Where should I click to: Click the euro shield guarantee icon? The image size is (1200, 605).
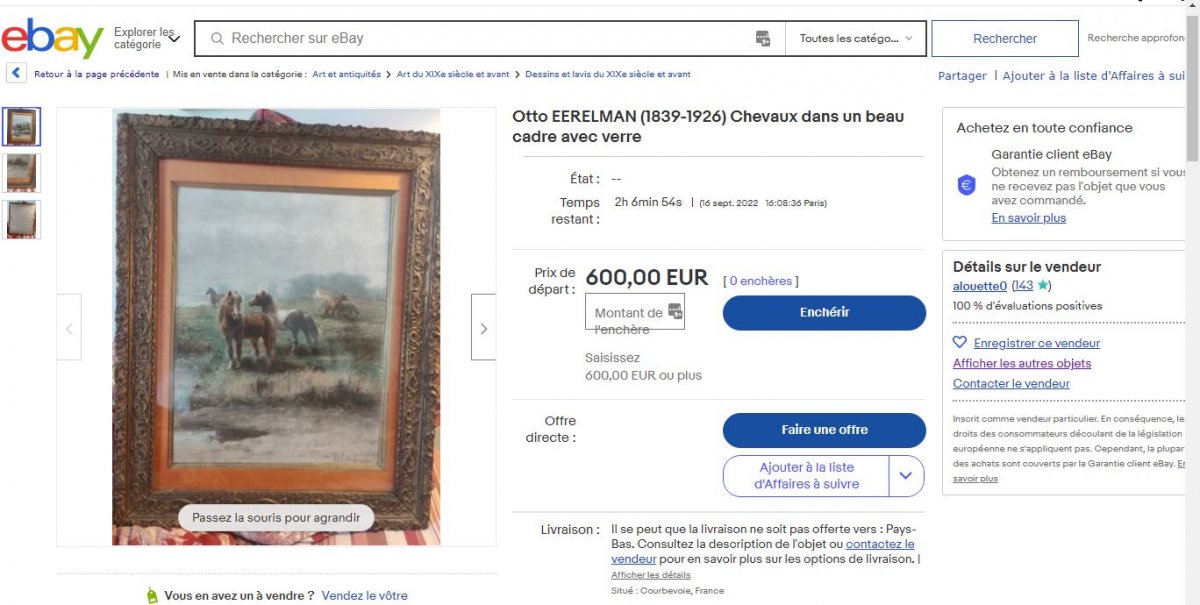pyautogui.click(x=966, y=185)
